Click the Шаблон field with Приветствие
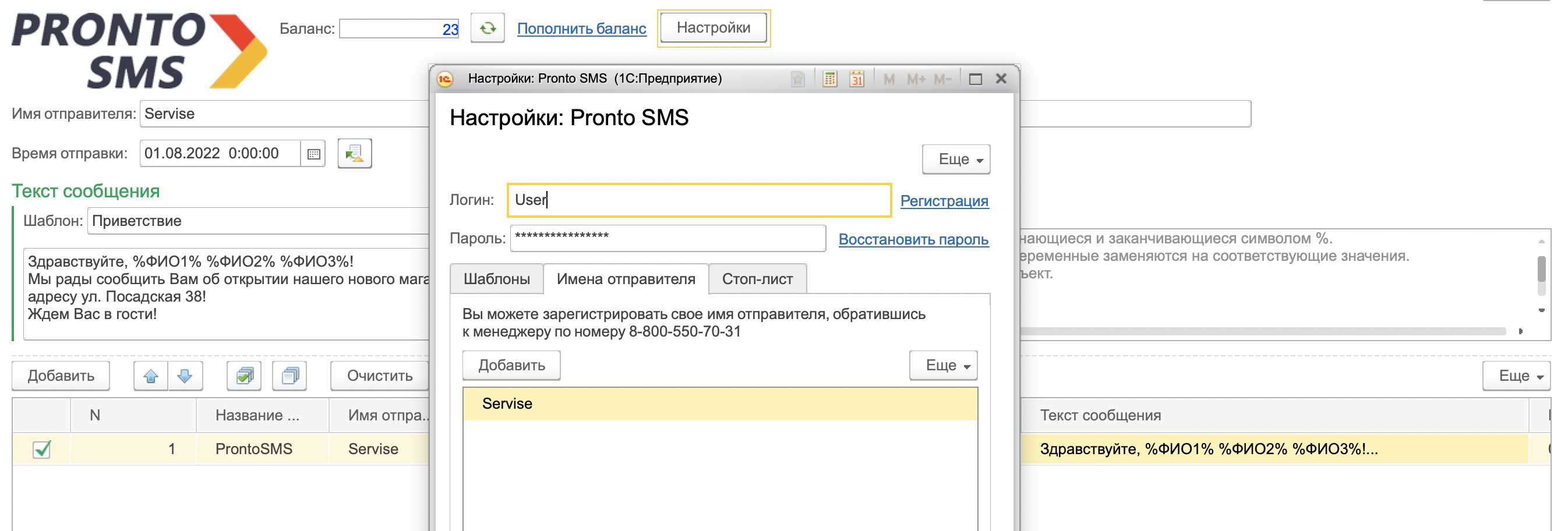This screenshot has width=1568, height=531. point(259,221)
